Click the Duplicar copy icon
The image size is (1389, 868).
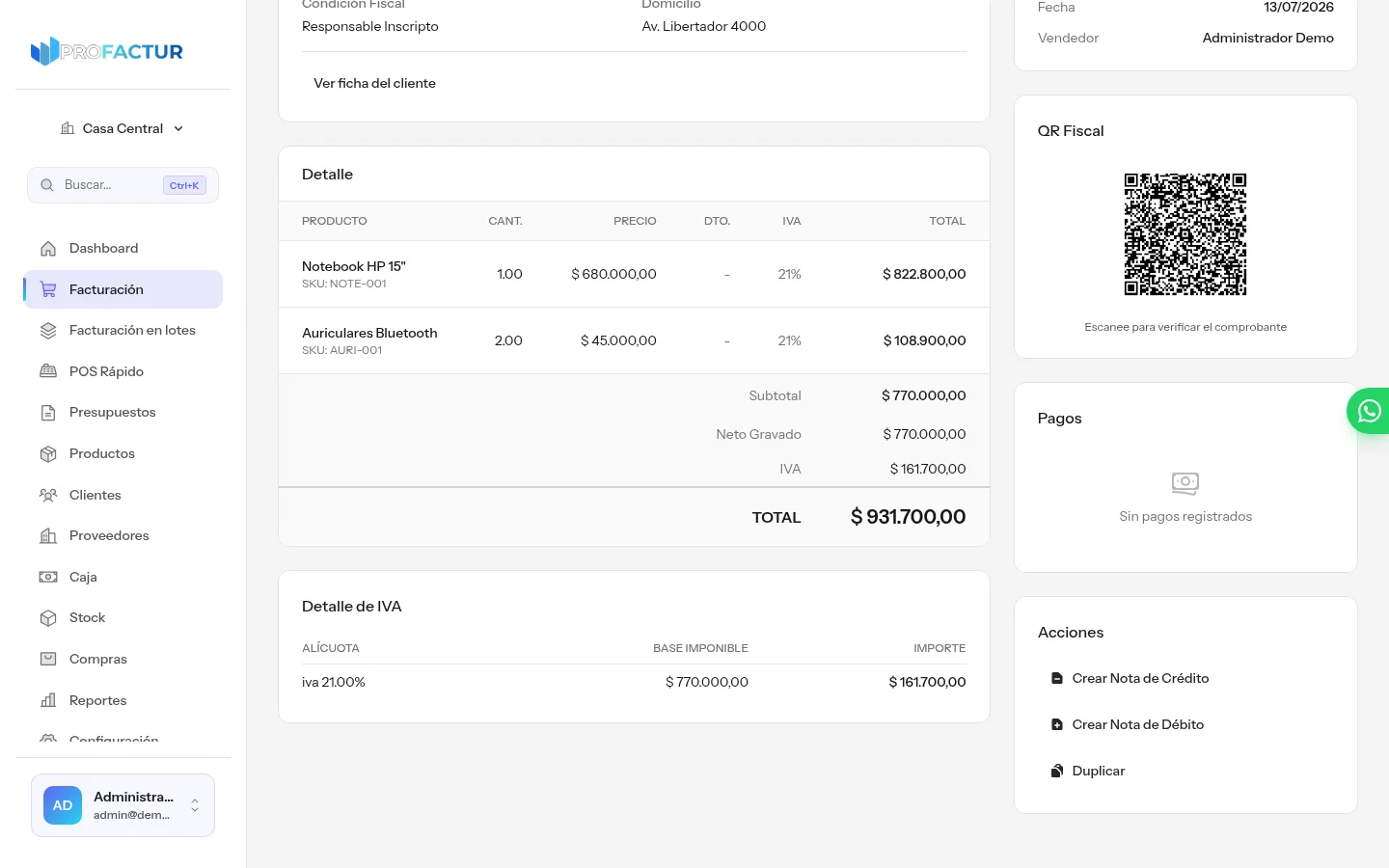click(1057, 771)
